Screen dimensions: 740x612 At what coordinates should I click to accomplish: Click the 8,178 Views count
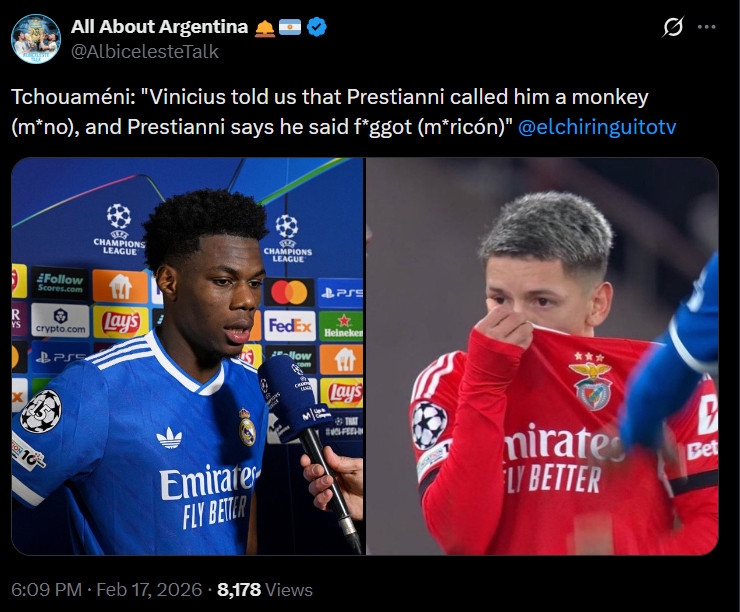tap(265, 590)
